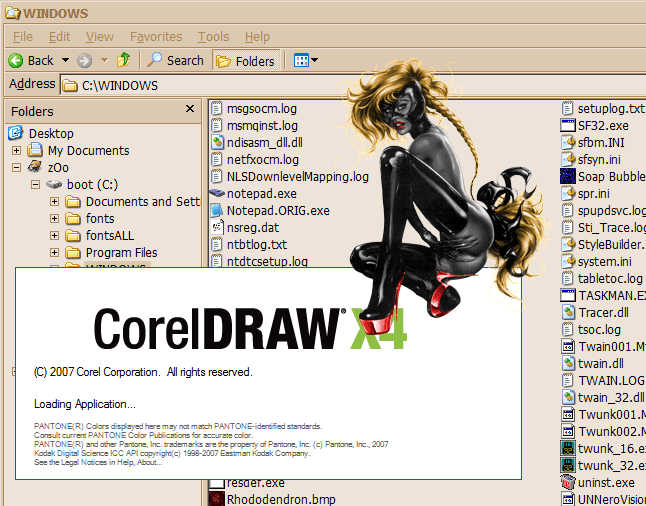Select the TASKMAN.EXE file icon
This screenshot has width=646, height=506.
click(x=568, y=295)
